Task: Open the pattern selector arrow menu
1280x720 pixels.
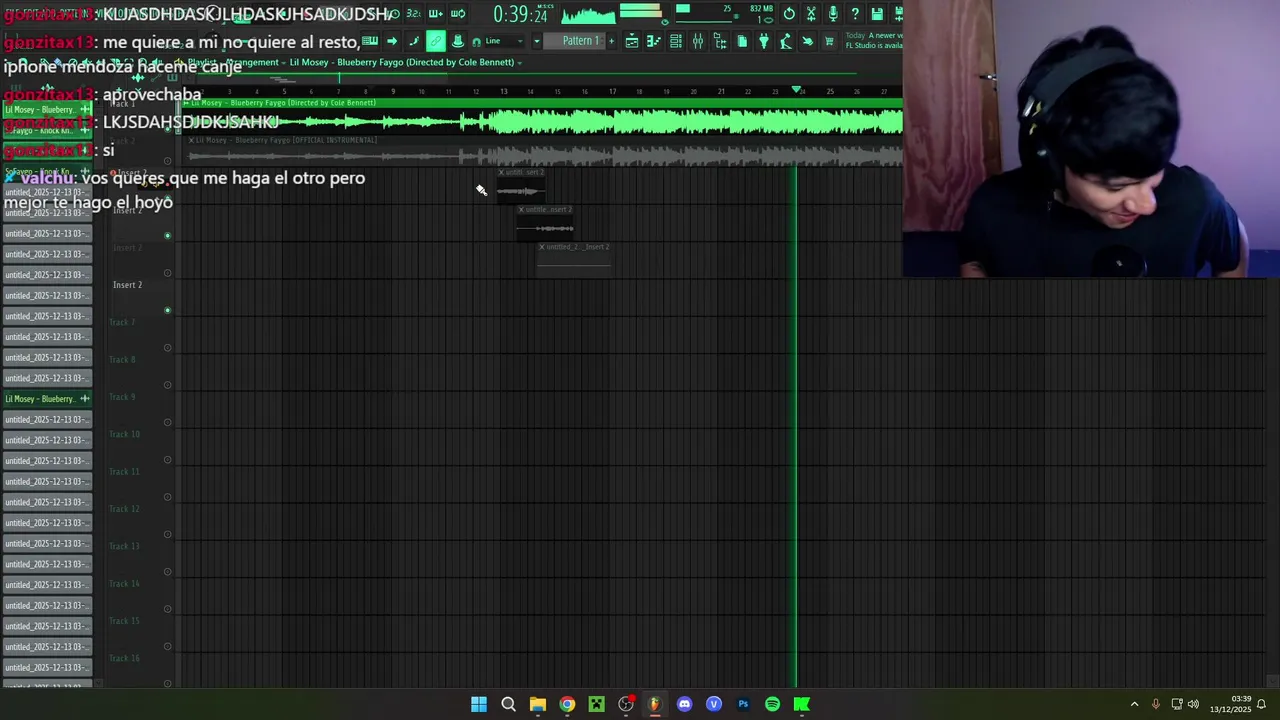Action: click(537, 41)
